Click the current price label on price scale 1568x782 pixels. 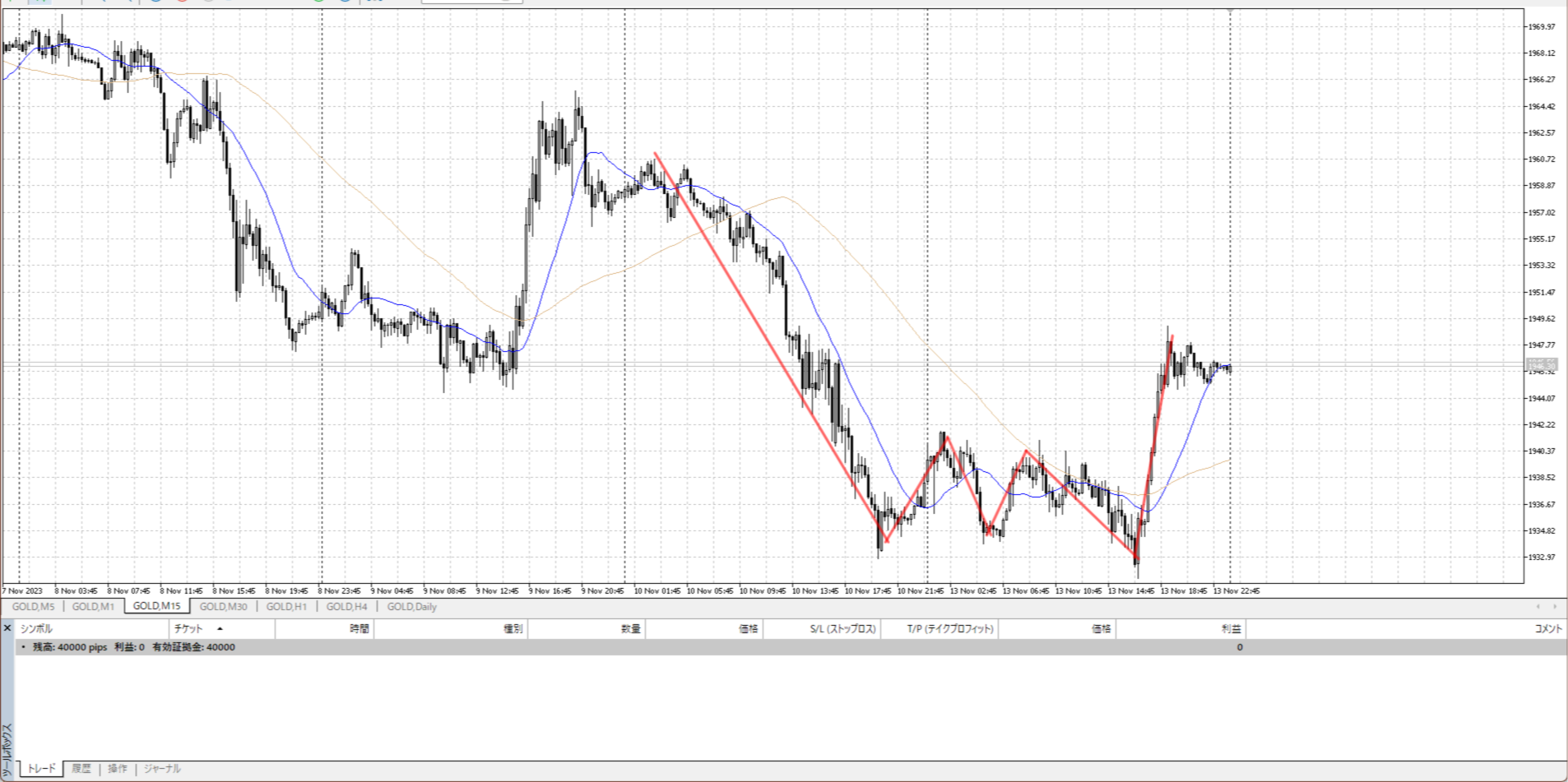1542,364
